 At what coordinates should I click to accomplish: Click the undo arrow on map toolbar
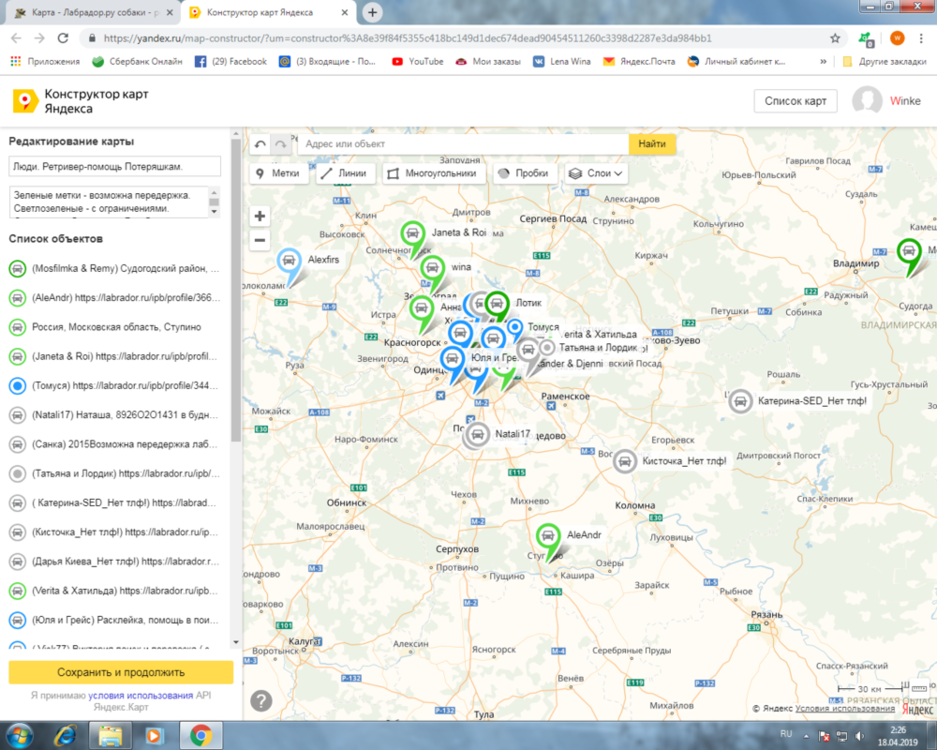pyautogui.click(x=260, y=145)
